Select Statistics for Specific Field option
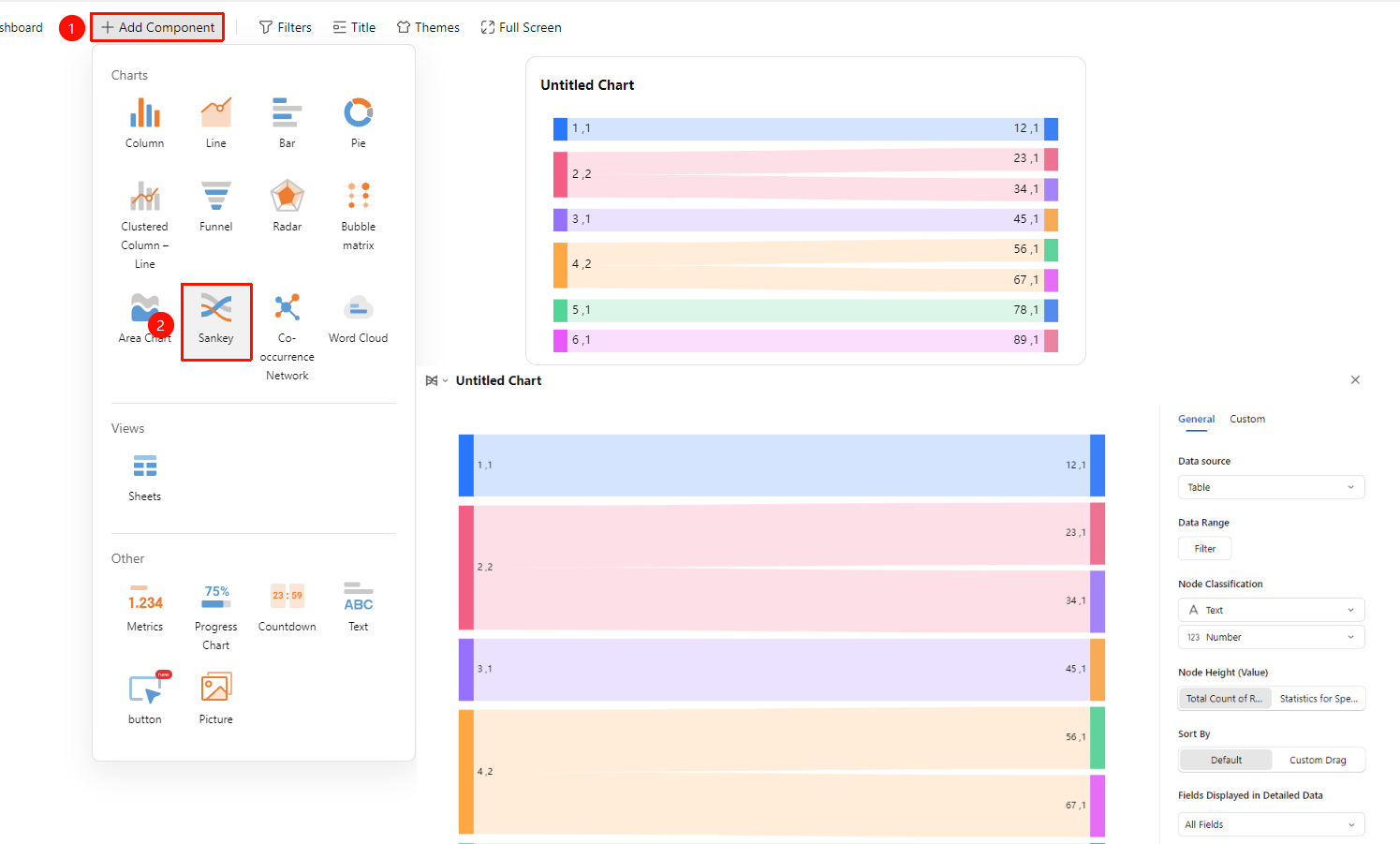 tap(1318, 699)
